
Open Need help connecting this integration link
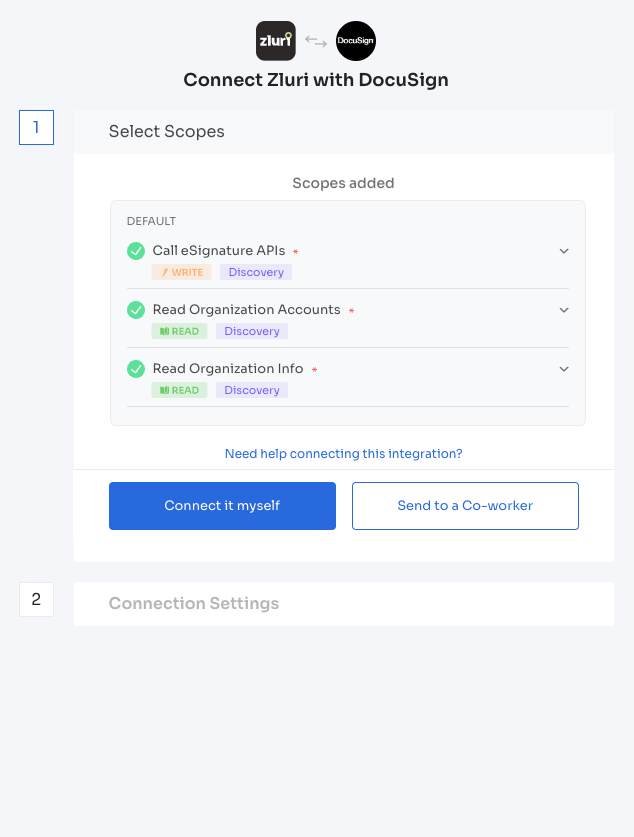344,454
